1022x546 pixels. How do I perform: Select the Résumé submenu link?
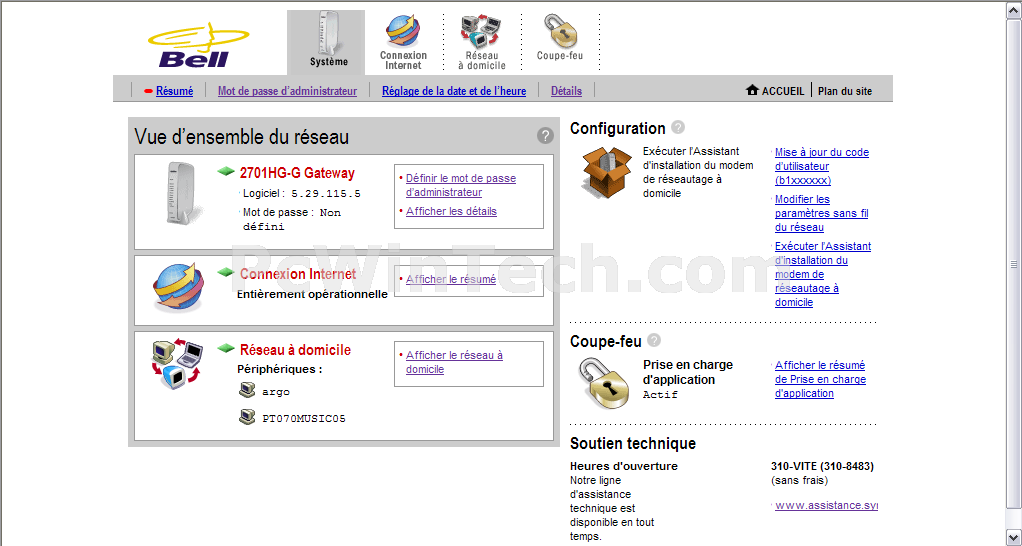[x=174, y=91]
